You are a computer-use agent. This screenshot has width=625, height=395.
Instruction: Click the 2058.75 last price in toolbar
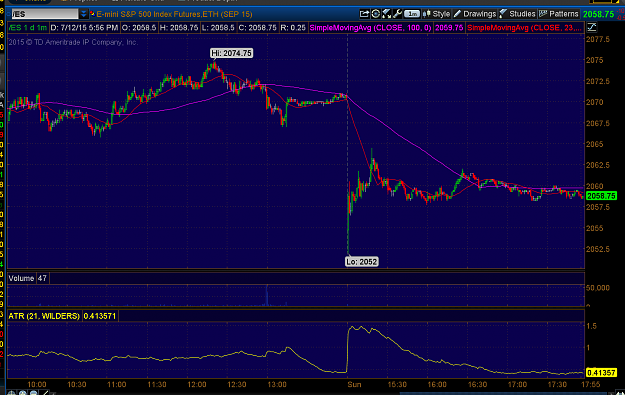click(598, 14)
